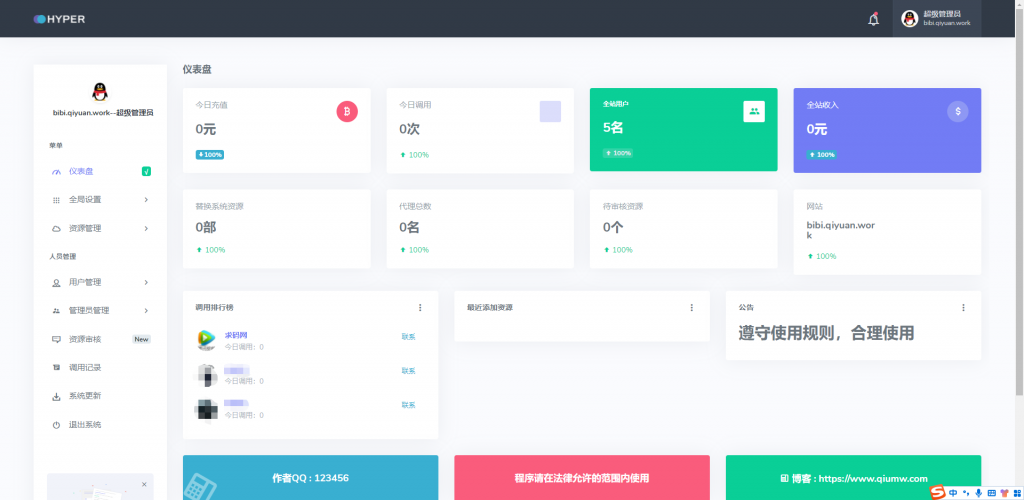1024x500 pixels.
Task: Open the 超级管理员 account dropdown
Action: pos(936,19)
